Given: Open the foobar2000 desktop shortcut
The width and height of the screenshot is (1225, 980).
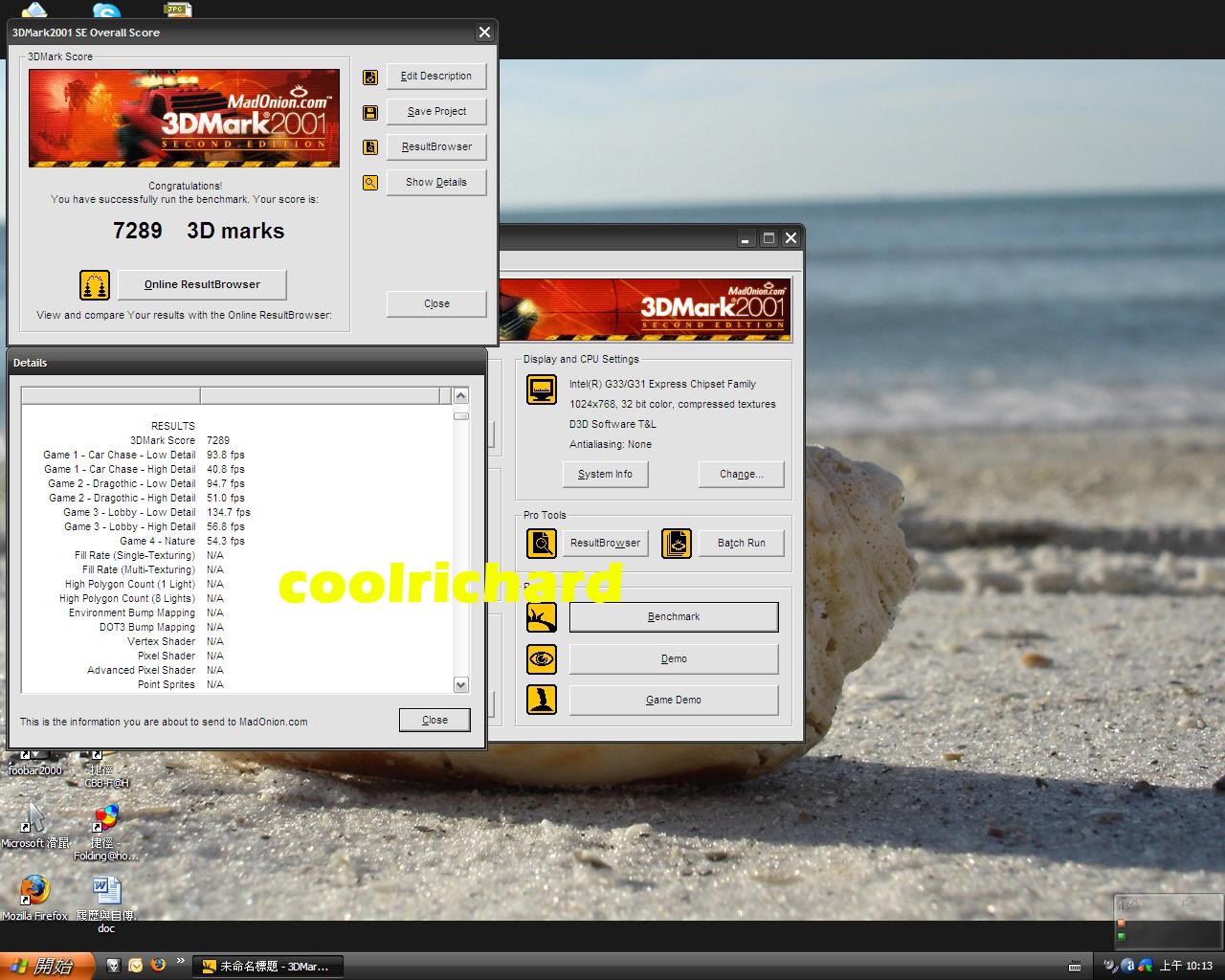Looking at the screenshot, I should pyautogui.click(x=35, y=763).
